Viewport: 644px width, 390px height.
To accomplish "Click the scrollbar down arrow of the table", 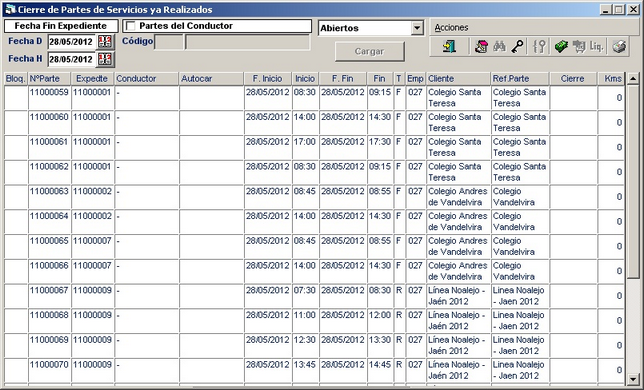I will pos(633,379).
